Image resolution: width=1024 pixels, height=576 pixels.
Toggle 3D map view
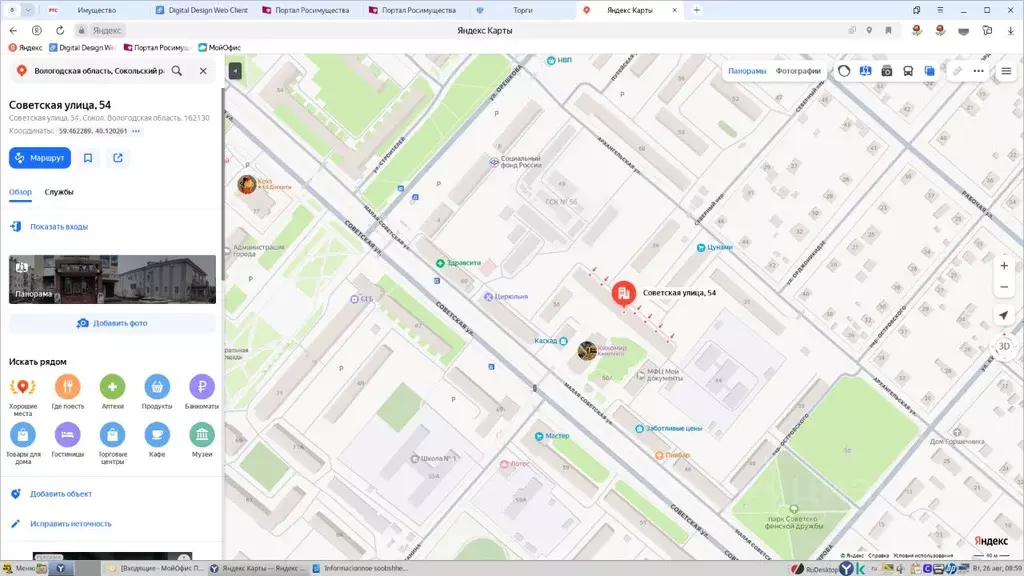click(x=1004, y=346)
